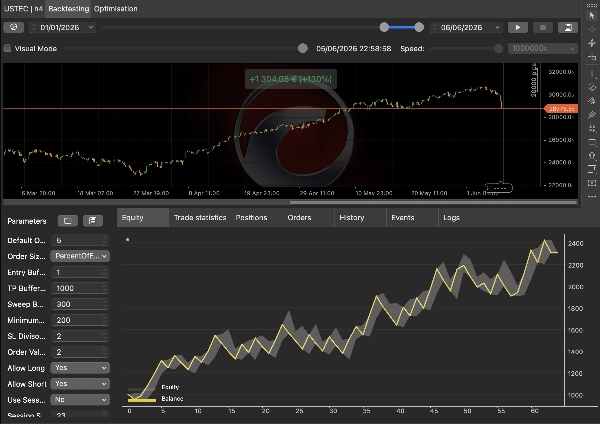Click the stepper arrows of TP Buffer field
This screenshot has height=424, width=600.
104,288
